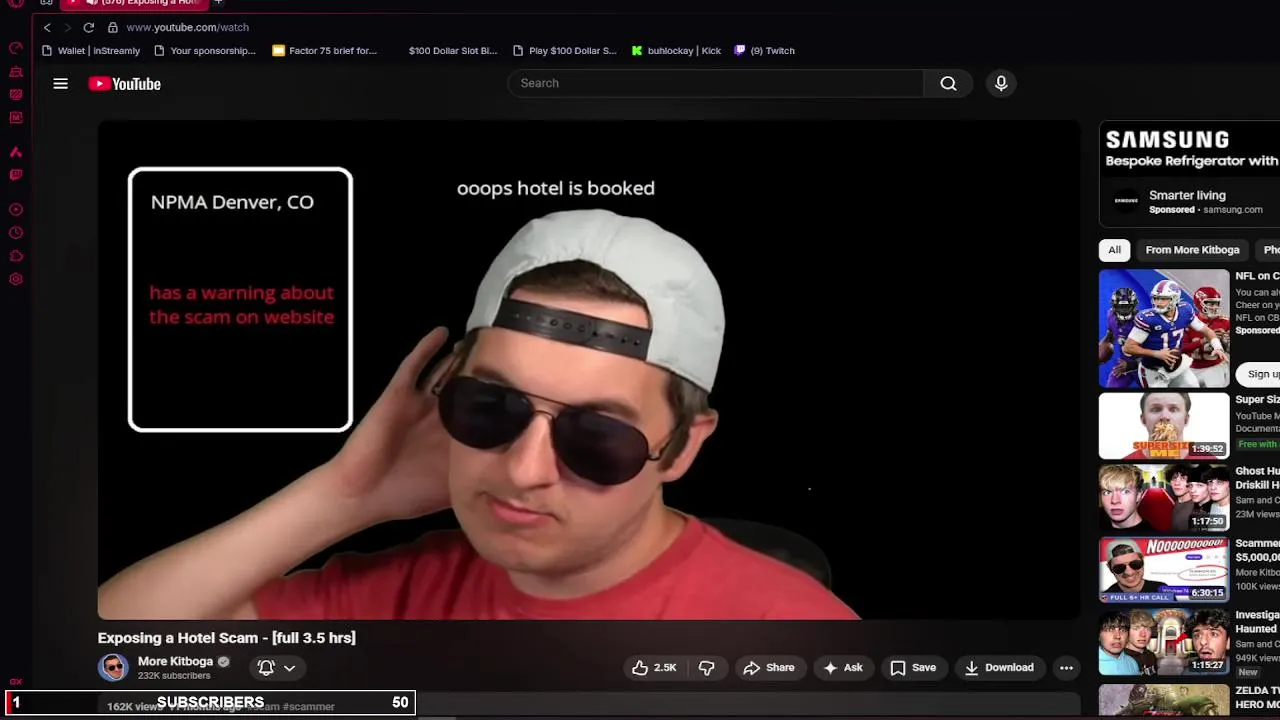Click the browser forward arrow
Viewport: 1280px width, 720px height.
(x=67, y=27)
